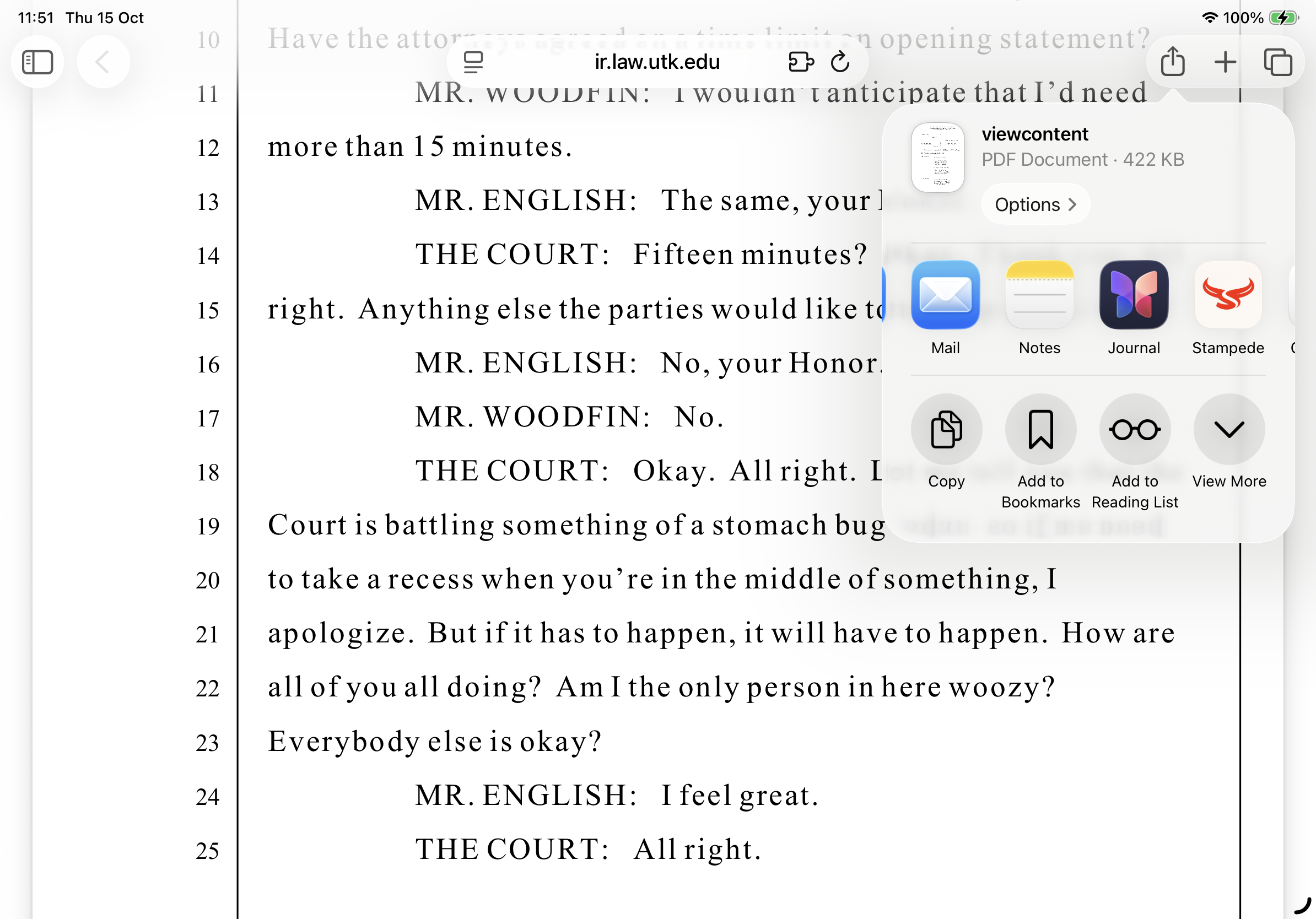This screenshot has width=1316, height=919.
Task: Show the tab overview
Action: pos(1277,62)
